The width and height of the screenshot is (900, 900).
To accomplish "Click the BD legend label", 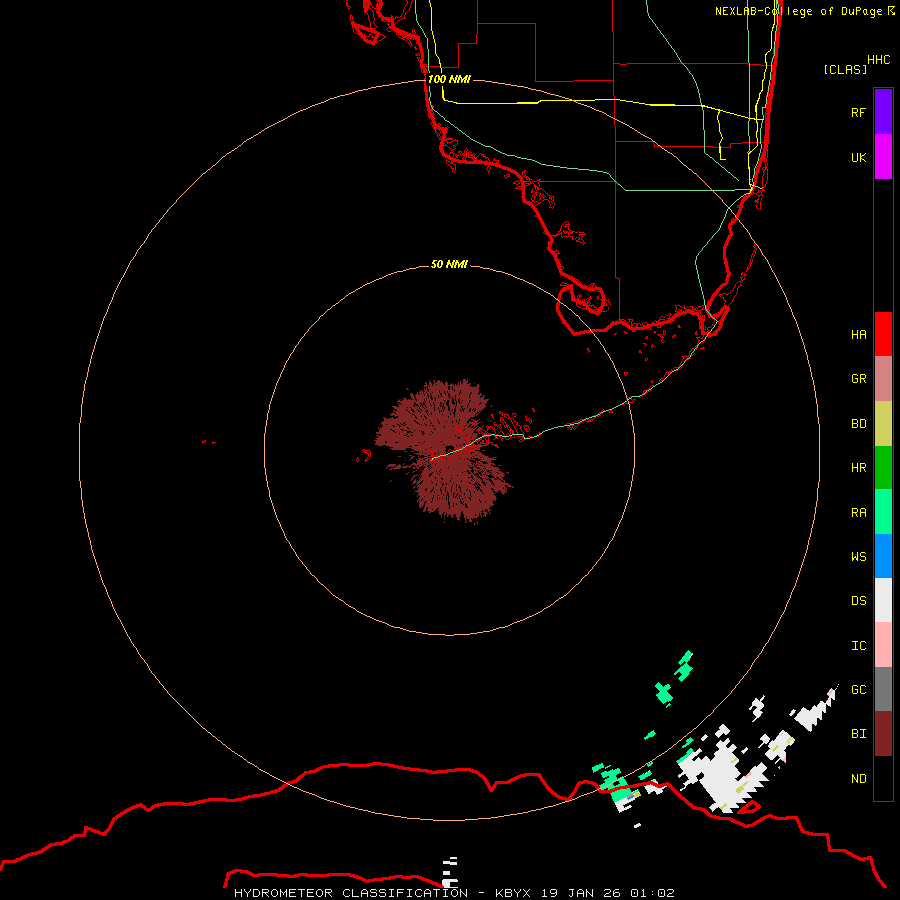I will coord(858,424).
